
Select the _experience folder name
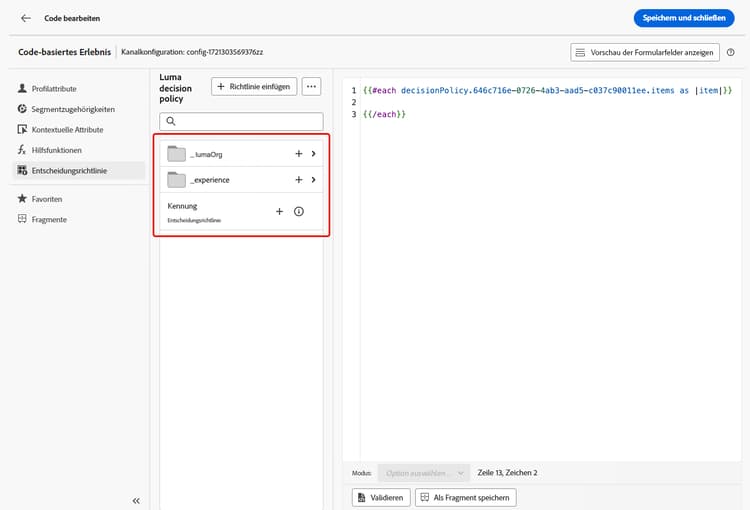tap(210, 180)
